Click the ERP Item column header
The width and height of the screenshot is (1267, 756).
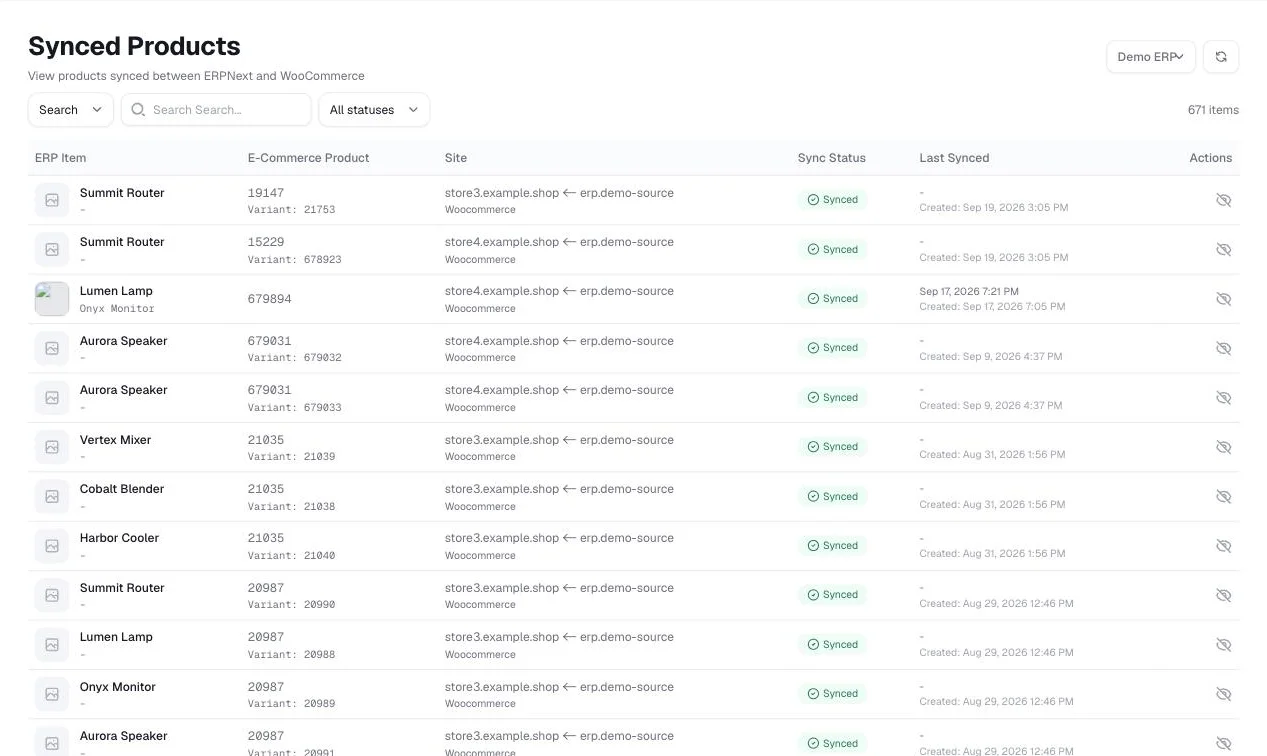(61, 158)
